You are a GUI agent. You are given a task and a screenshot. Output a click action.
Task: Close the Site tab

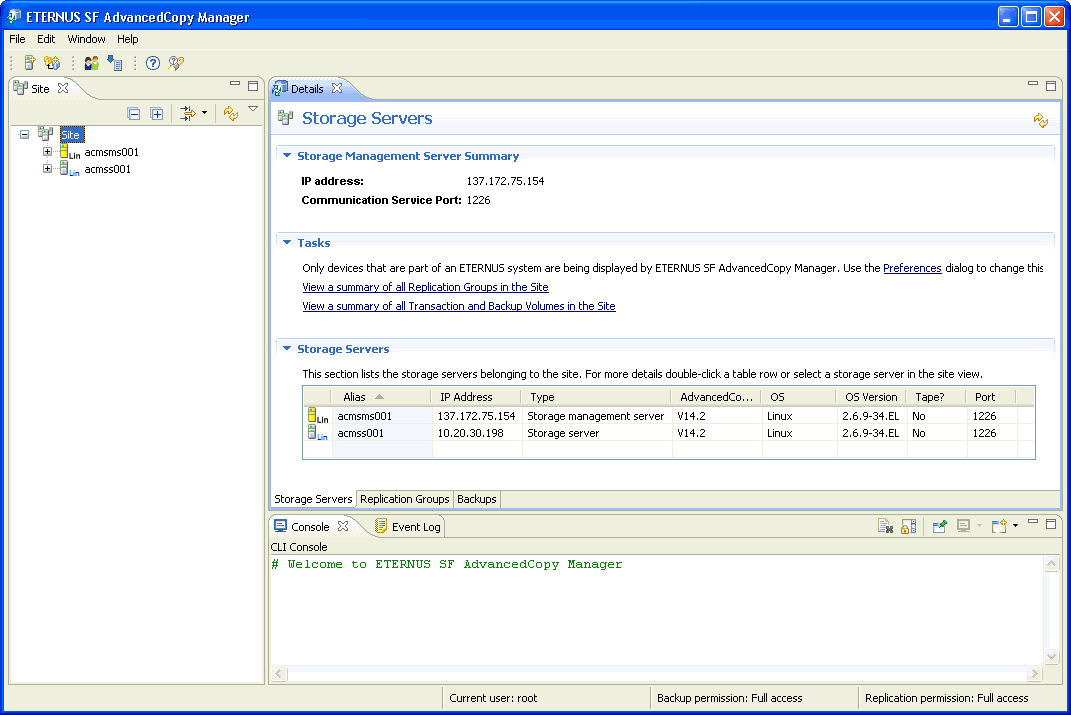point(63,88)
